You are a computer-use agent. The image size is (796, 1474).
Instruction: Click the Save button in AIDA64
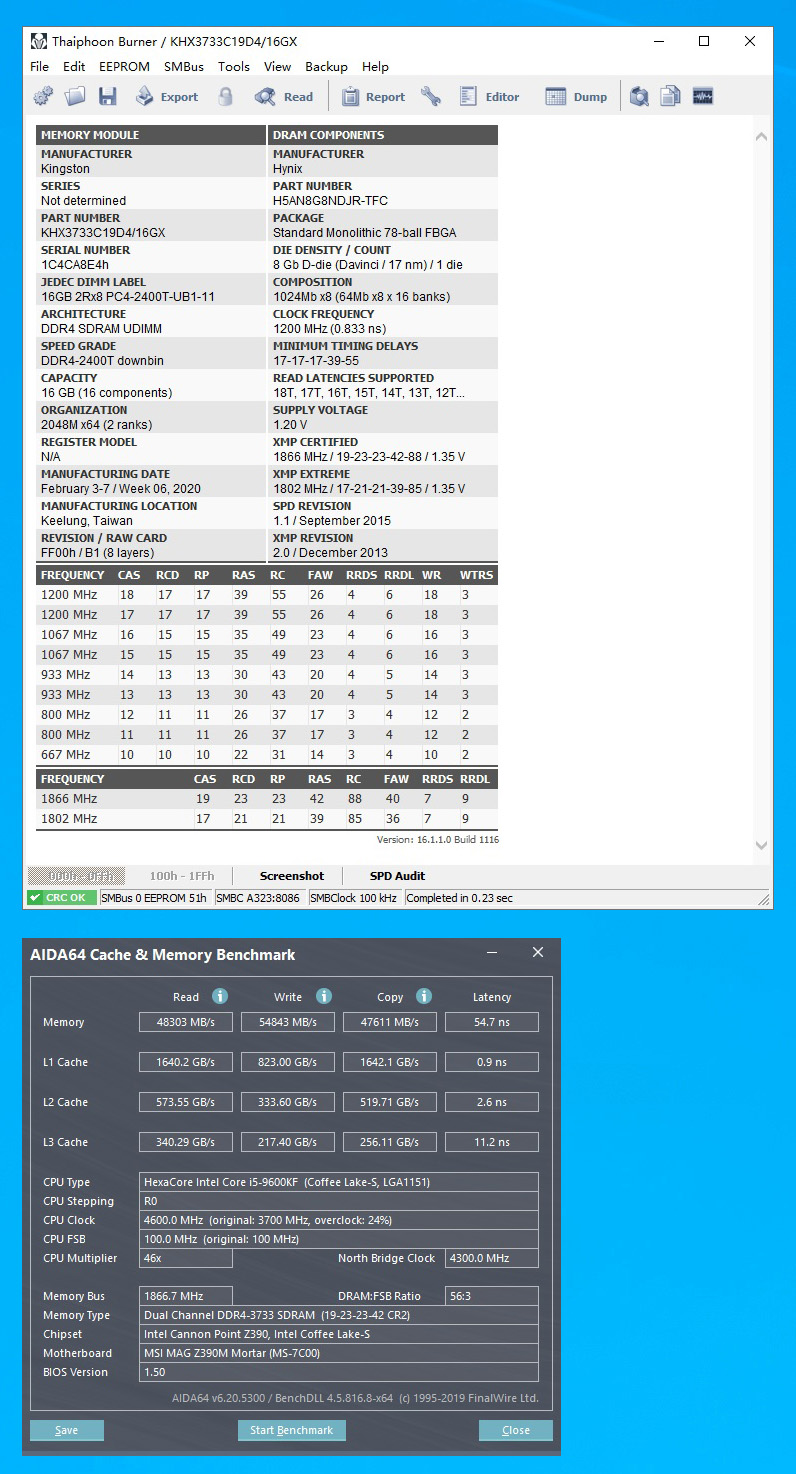coord(67,1430)
